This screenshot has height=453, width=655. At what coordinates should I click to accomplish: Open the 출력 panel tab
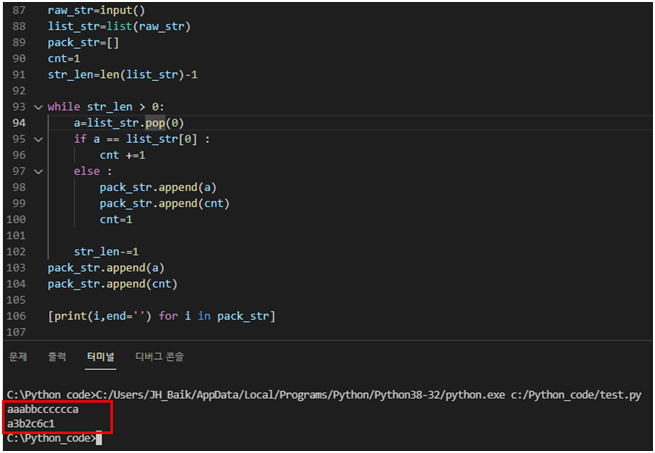click(57, 356)
